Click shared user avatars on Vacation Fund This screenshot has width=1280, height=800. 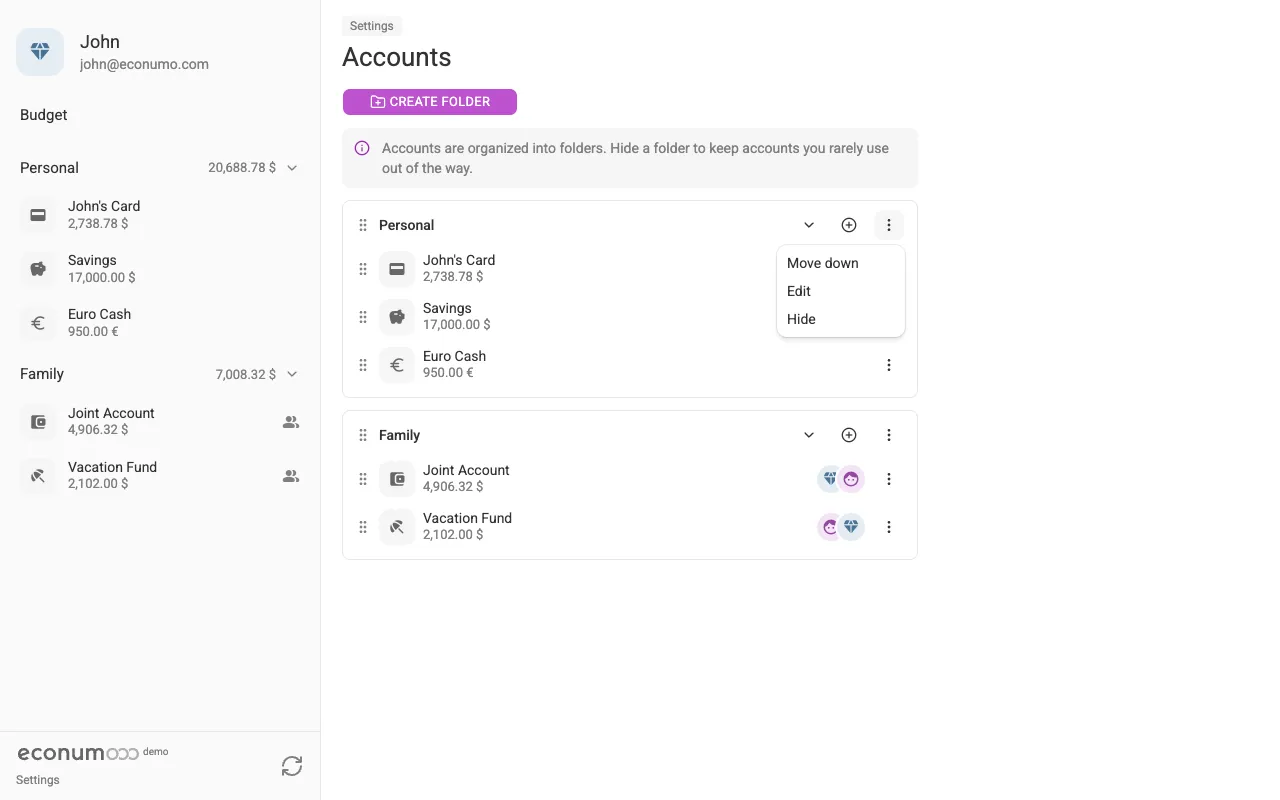(841, 527)
